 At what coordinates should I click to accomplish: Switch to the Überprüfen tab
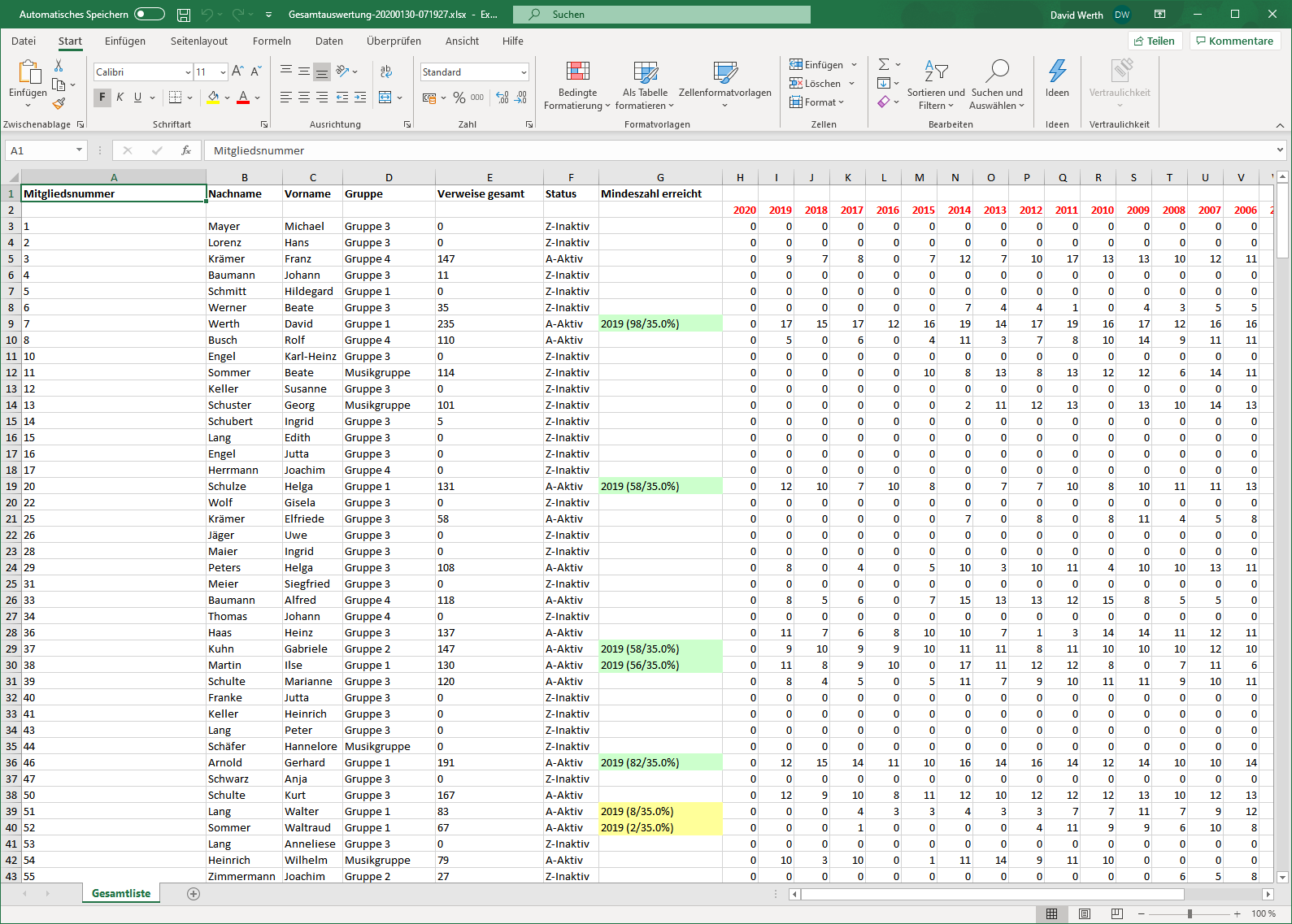(394, 41)
